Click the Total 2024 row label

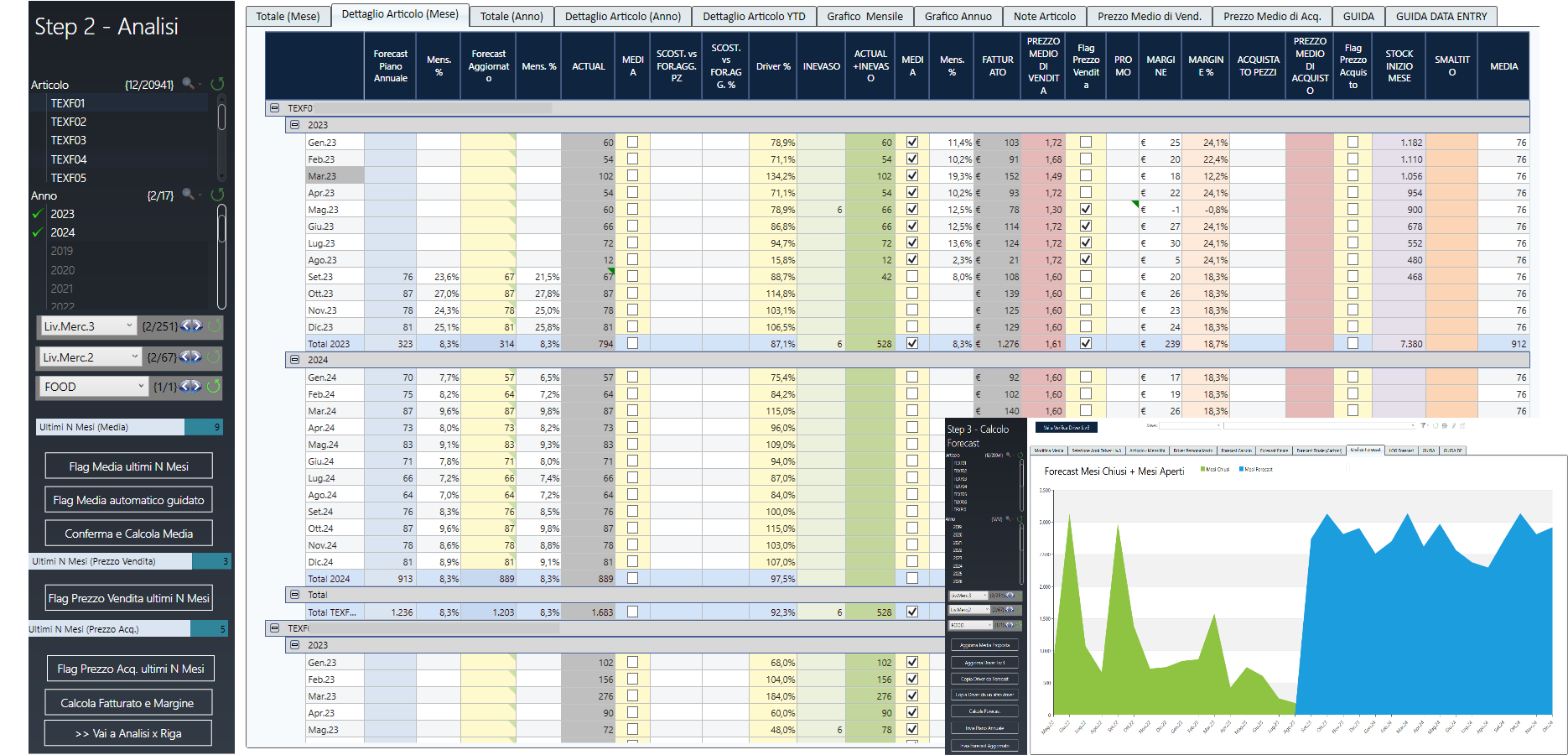[329, 579]
